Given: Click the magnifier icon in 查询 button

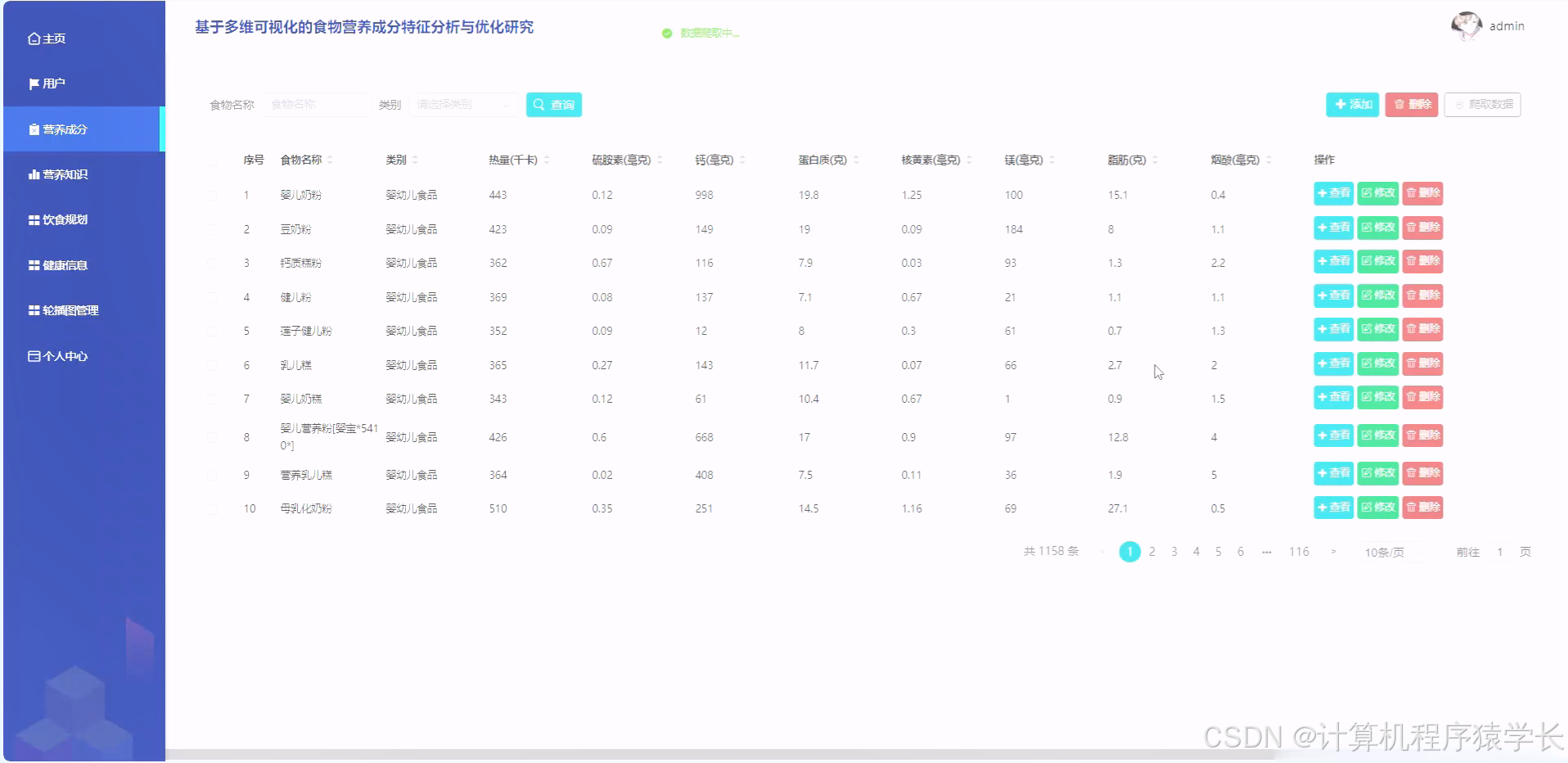Looking at the screenshot, I should coord(538,105).
